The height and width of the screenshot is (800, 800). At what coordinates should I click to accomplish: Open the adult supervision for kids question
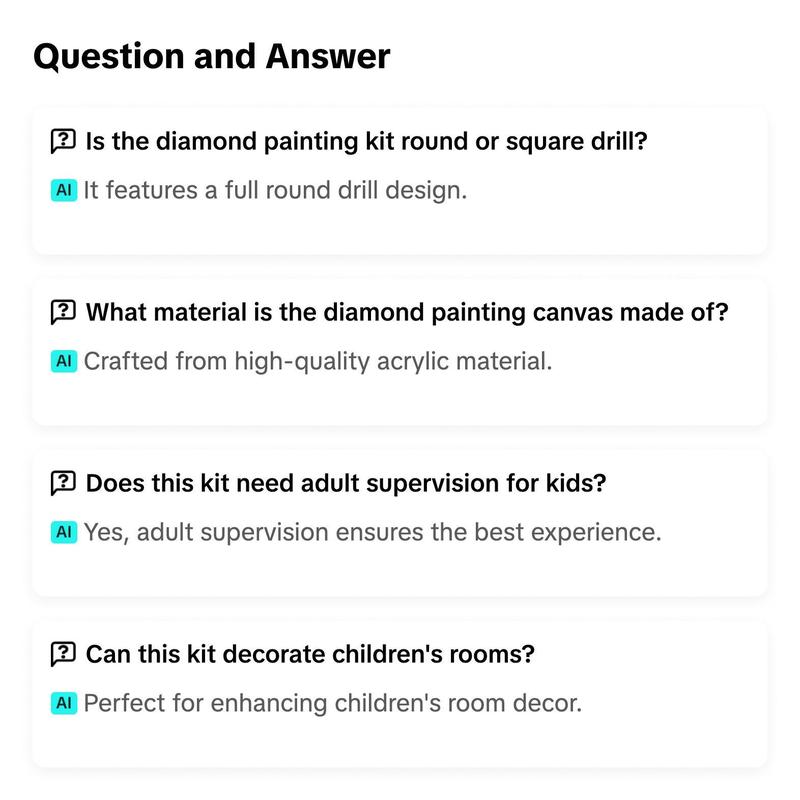[346, 483]
